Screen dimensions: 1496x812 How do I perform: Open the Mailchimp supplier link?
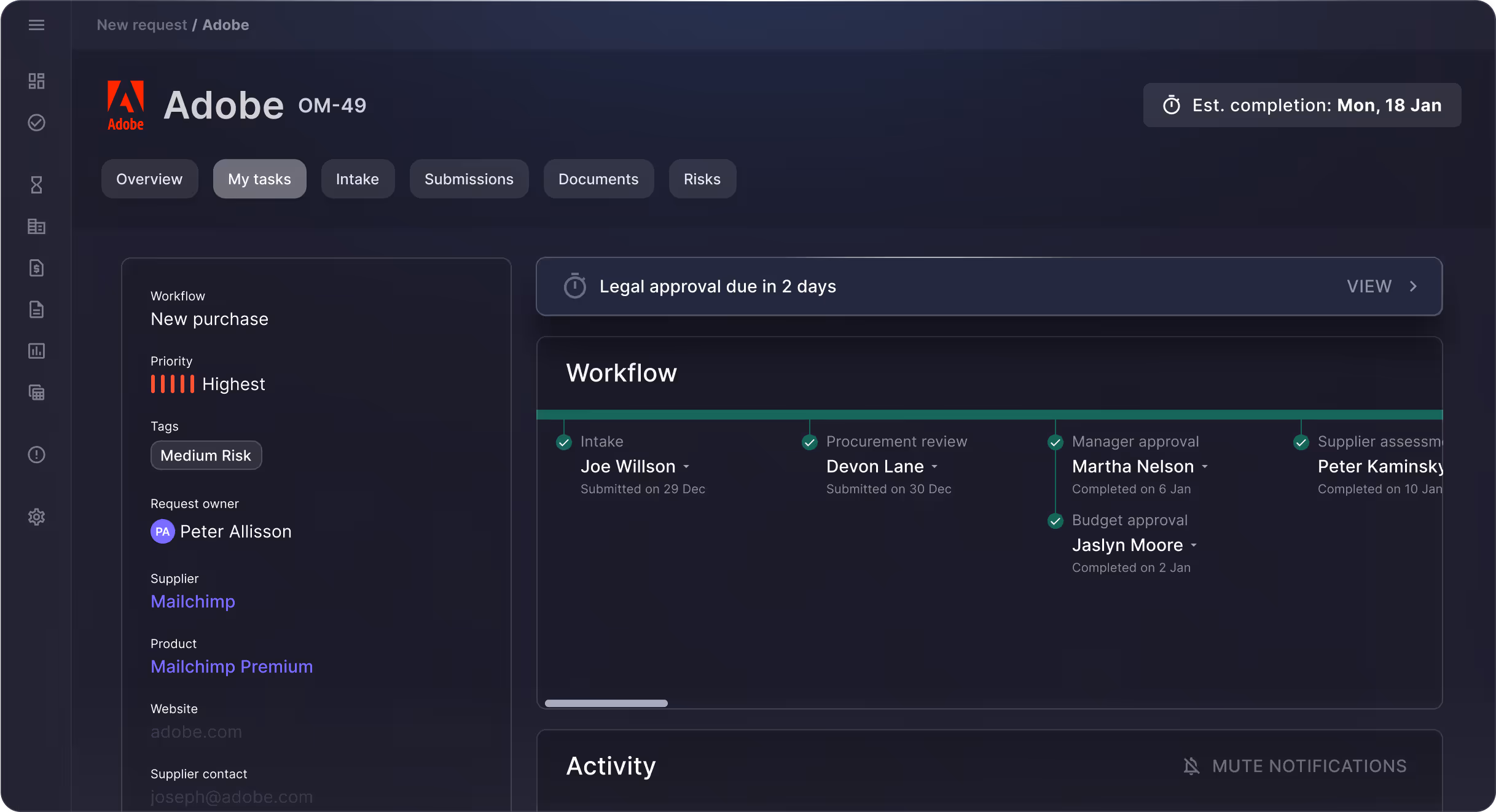[193, 601]
